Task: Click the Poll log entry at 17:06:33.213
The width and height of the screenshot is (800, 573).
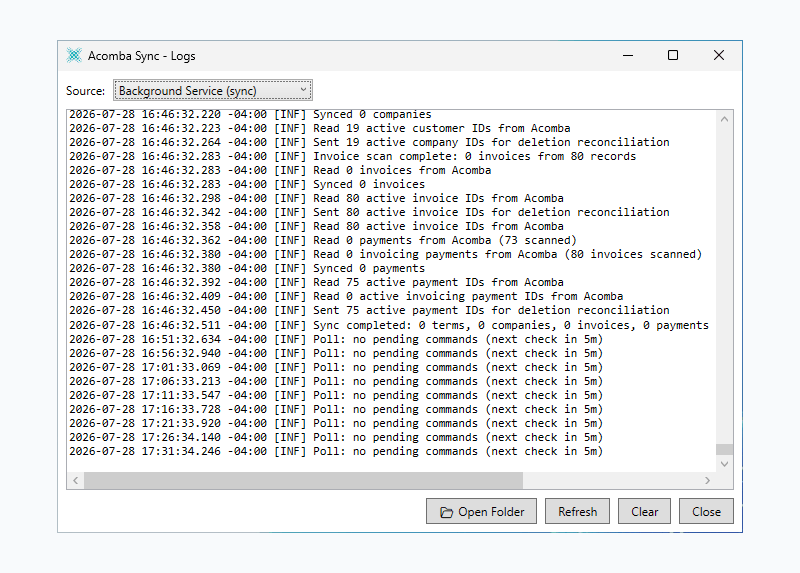Action: tap(336, 381)
